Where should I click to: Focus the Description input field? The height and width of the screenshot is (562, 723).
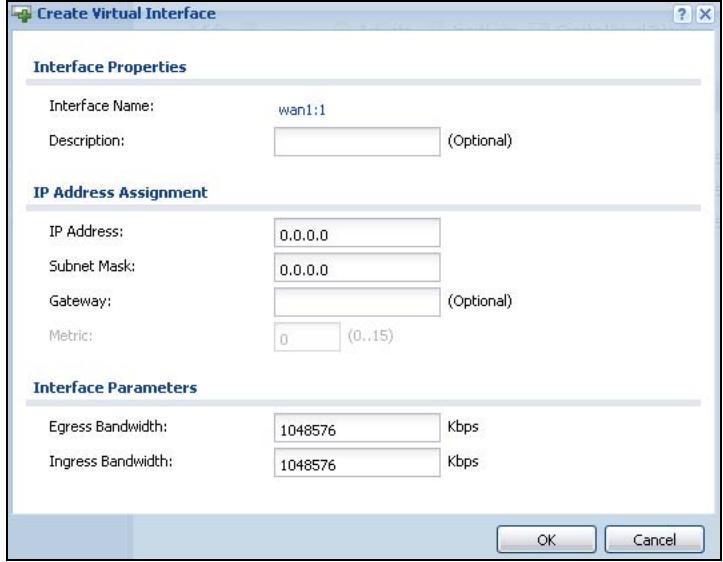357,142
